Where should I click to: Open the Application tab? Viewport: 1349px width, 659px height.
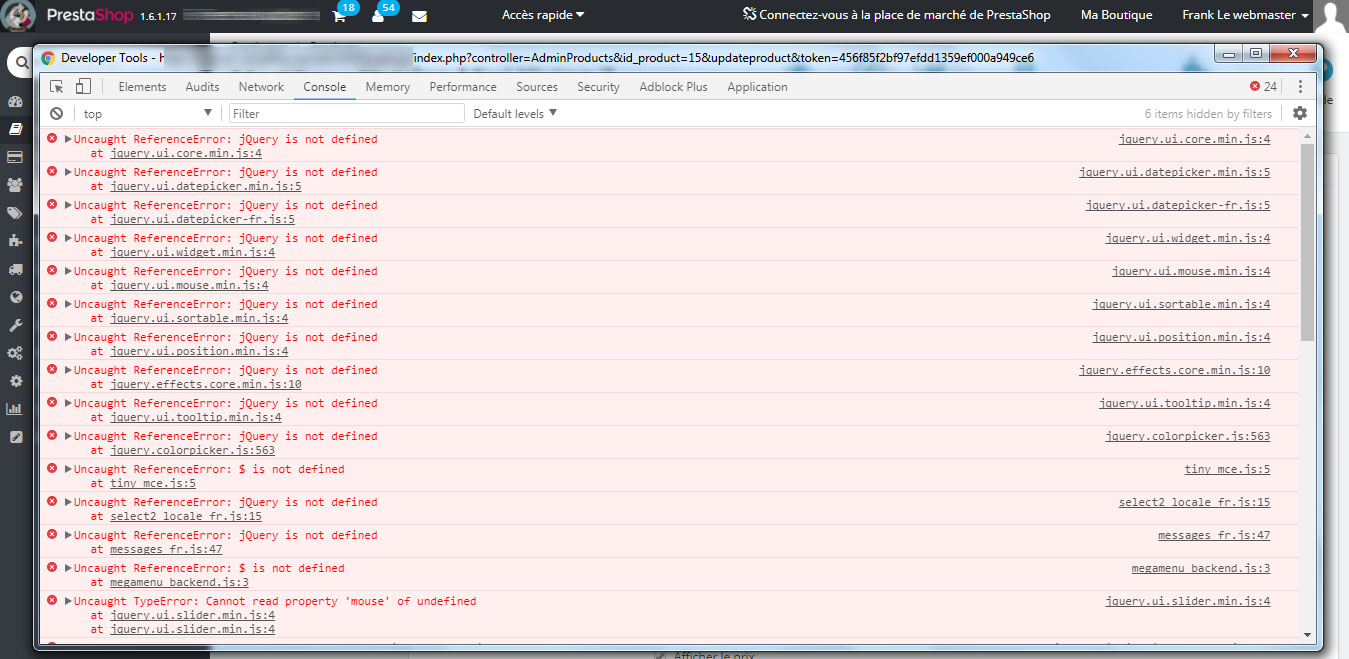coord(757,87)
